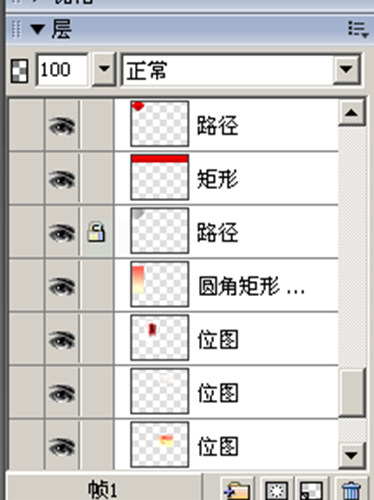
Task: Click the red-marked 位图 layer thumbnail
Action: [160, 338]
